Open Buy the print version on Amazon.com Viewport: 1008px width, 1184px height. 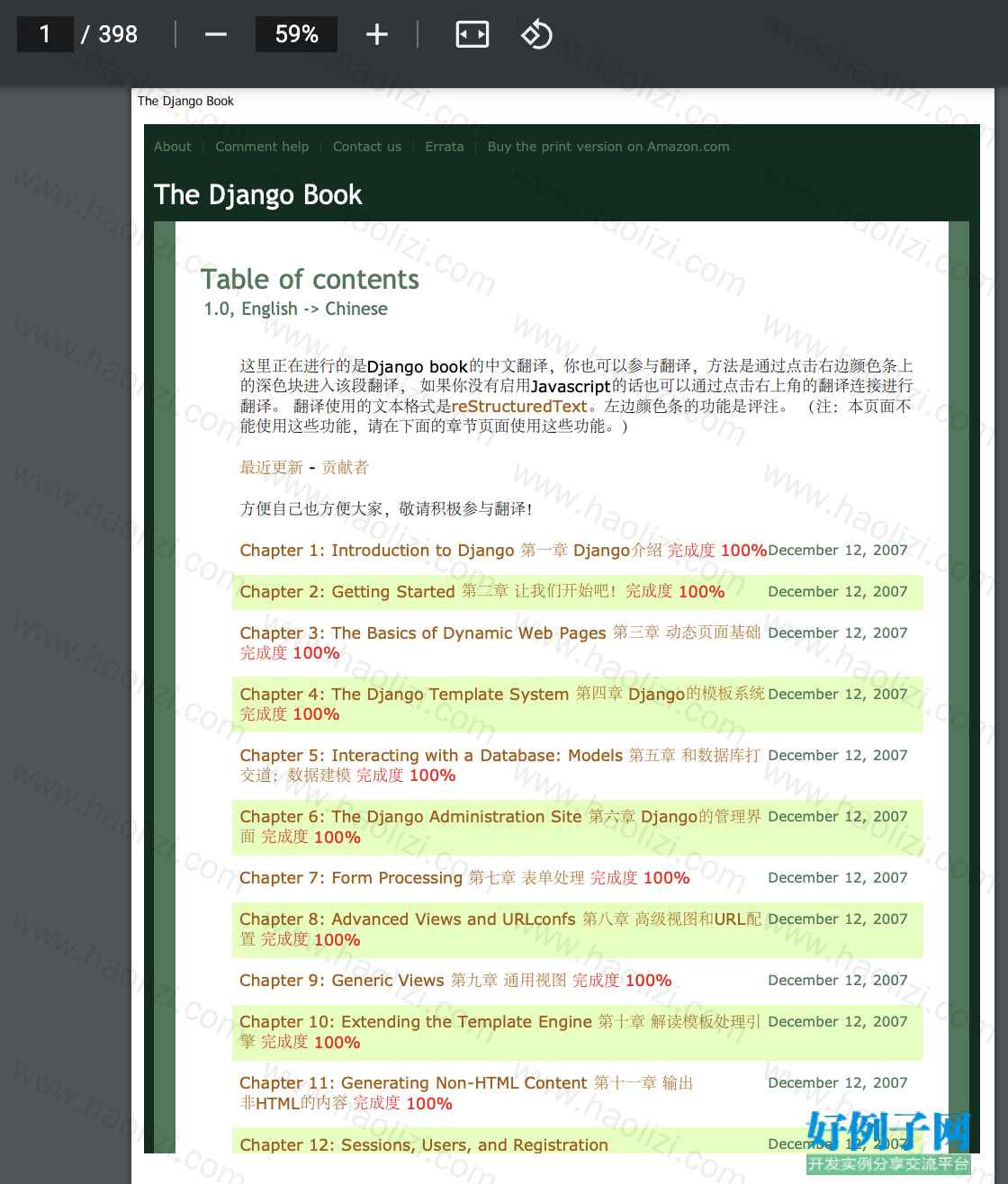coord(608,147)
